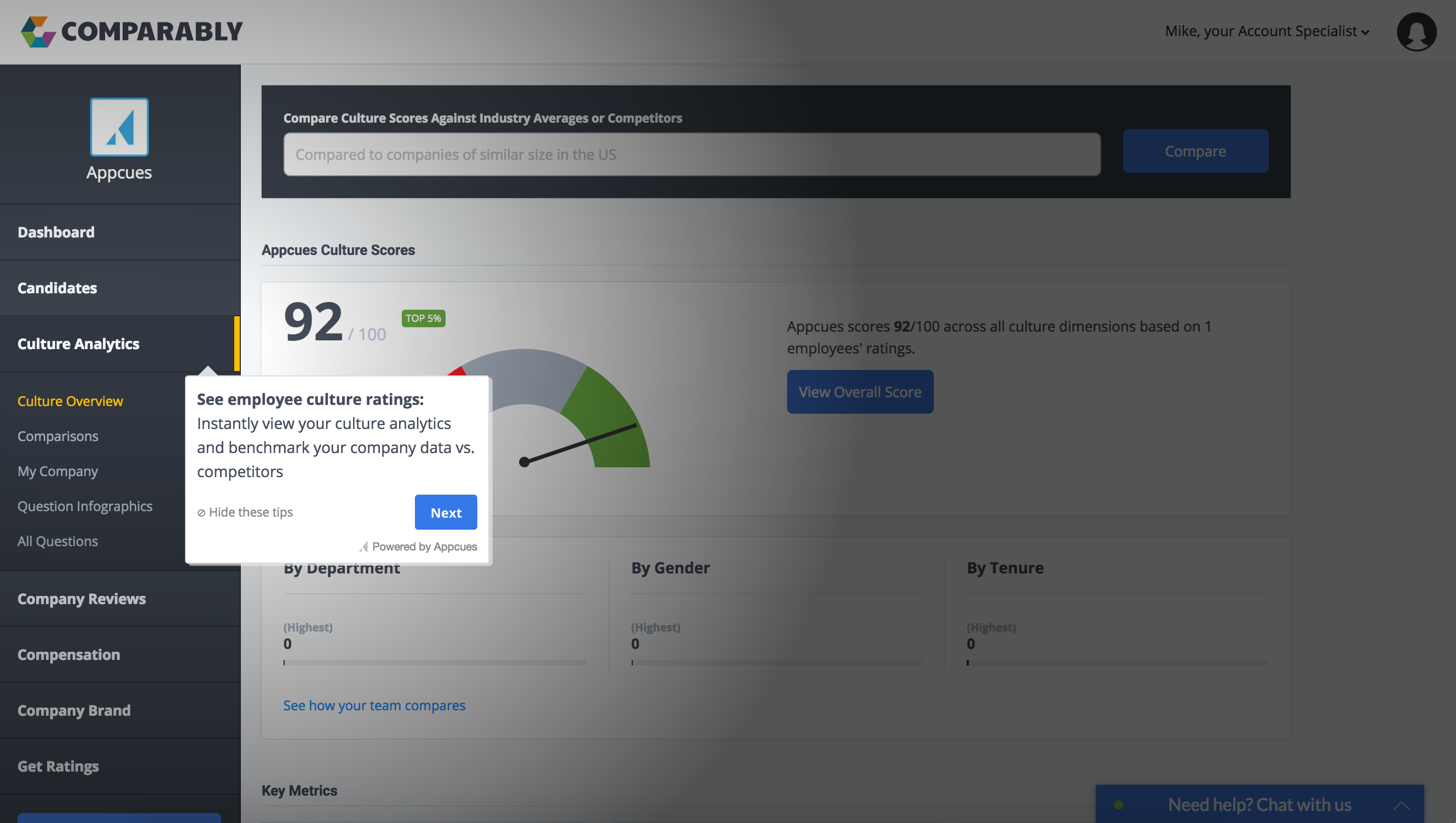Click the Appcues name under the logo
Screen dimensions: 1456x823
[x=119, y=172]
